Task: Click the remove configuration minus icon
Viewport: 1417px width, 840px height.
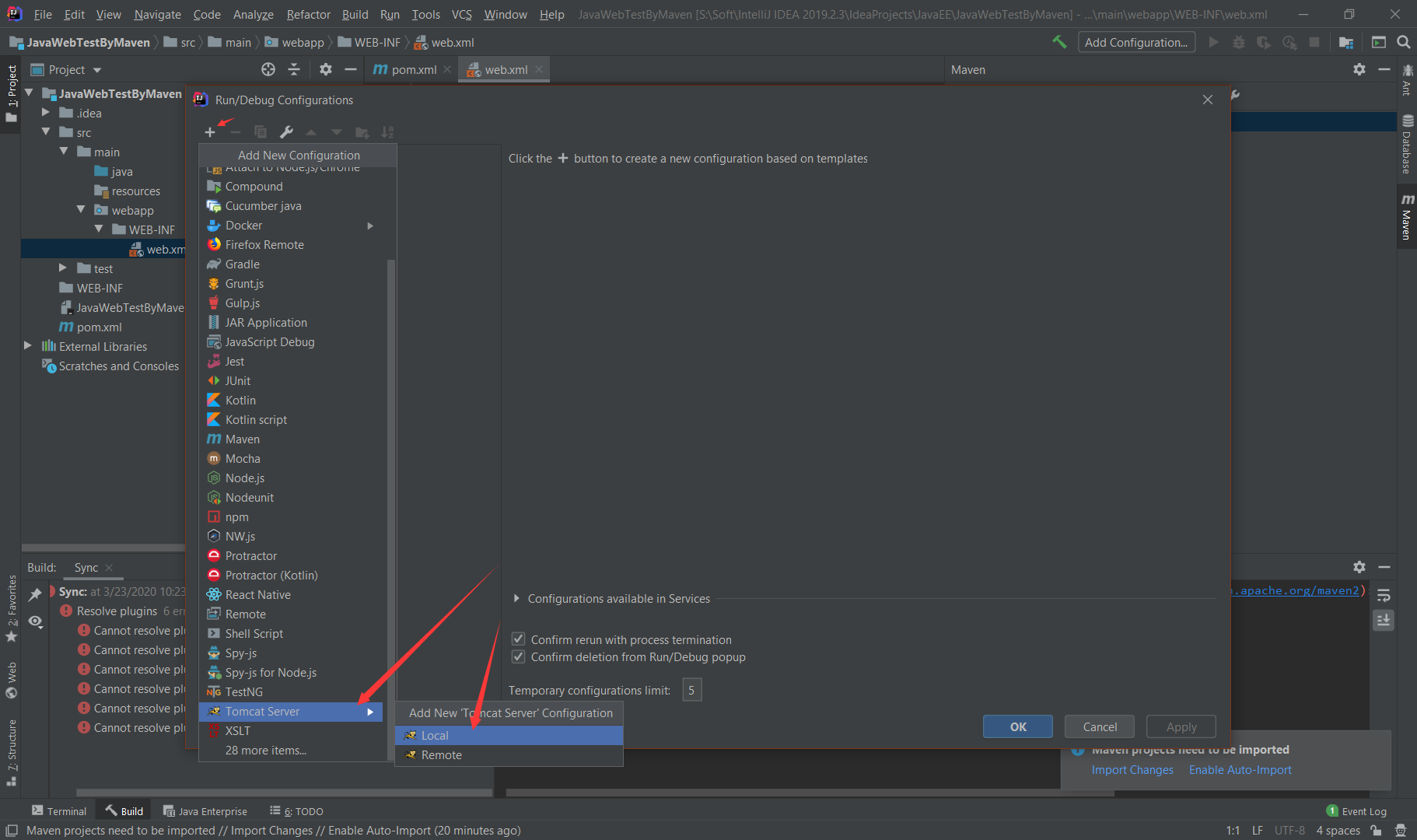Action: pos(236,132)
